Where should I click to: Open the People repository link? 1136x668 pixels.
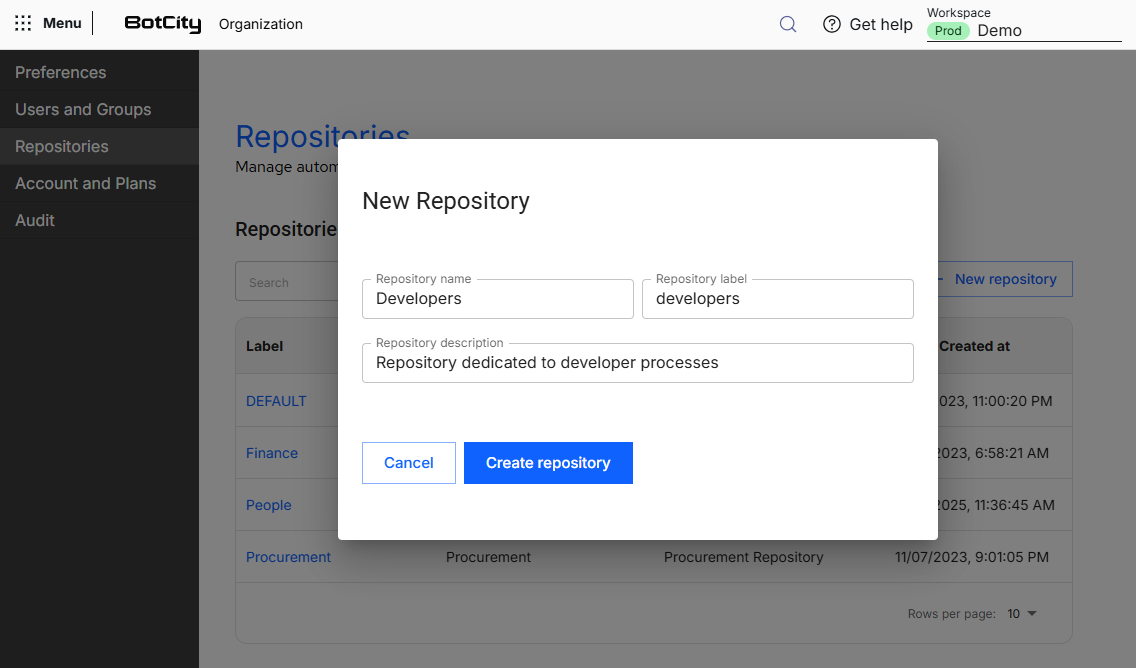(x=269, y=505)
